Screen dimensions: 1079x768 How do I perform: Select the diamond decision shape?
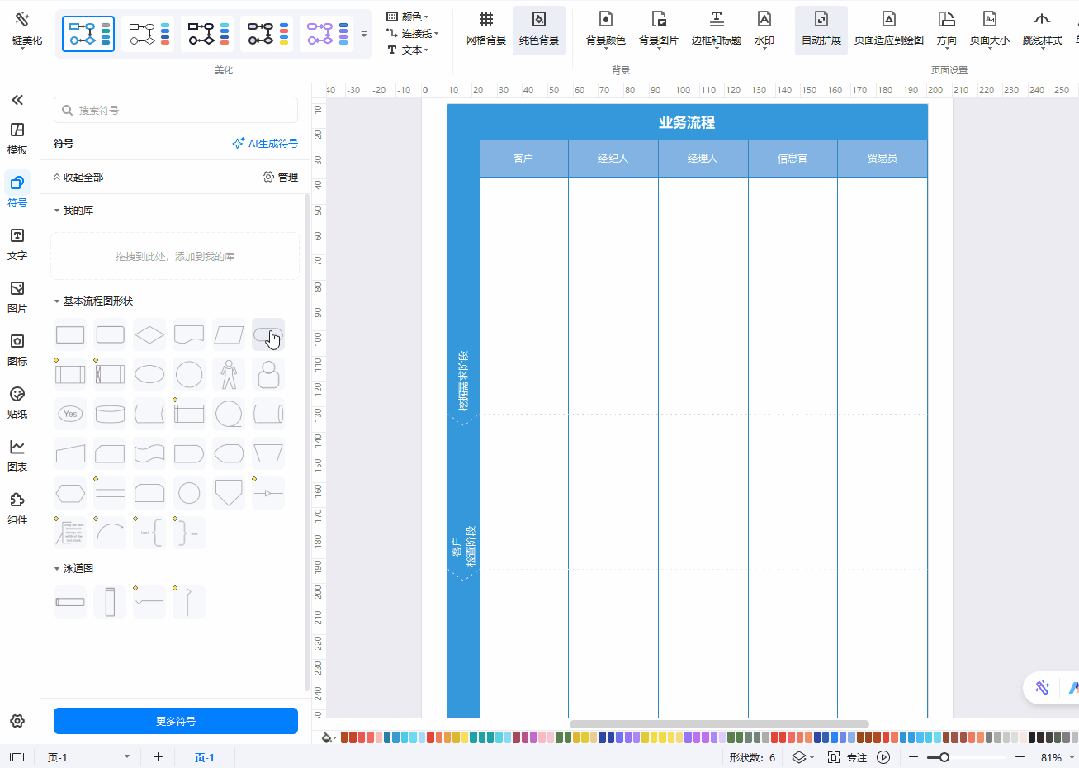coord(149,334)
